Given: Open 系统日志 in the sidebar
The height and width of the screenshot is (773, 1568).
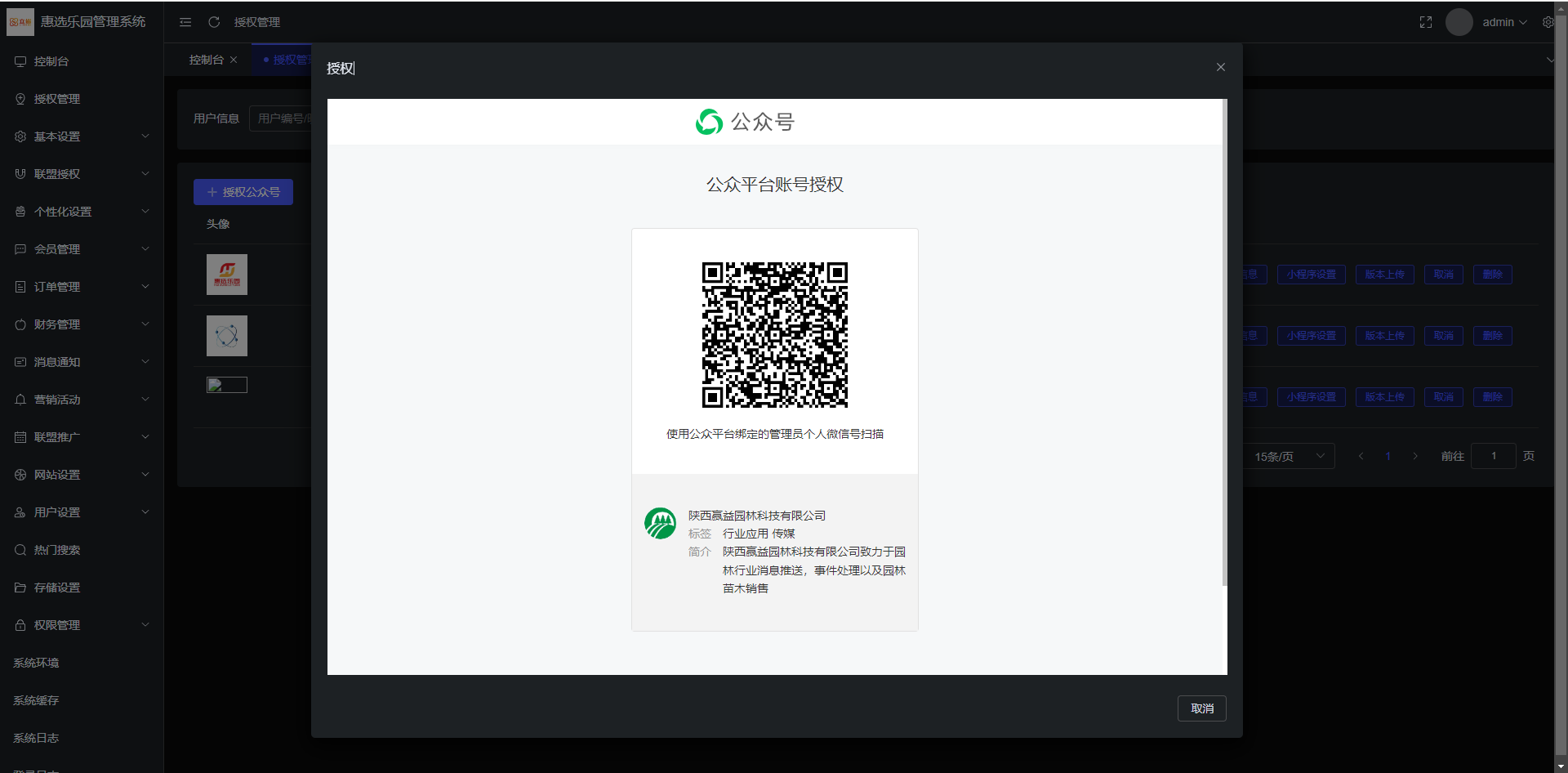Looking at the screenshot, I should click(82, 738).
